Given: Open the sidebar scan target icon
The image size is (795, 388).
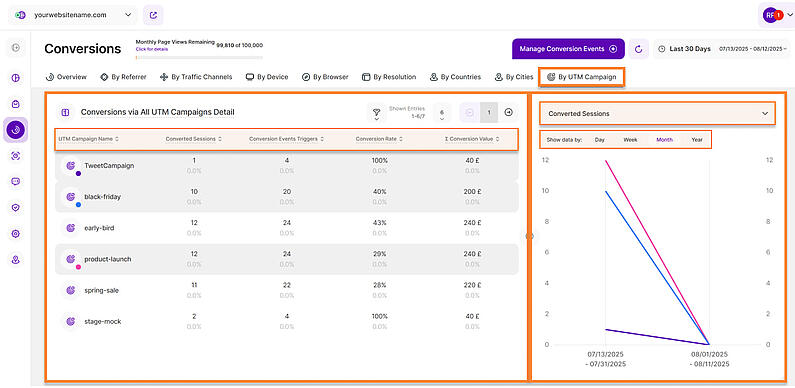Looking at the screenshot, I should coord(16,156).
